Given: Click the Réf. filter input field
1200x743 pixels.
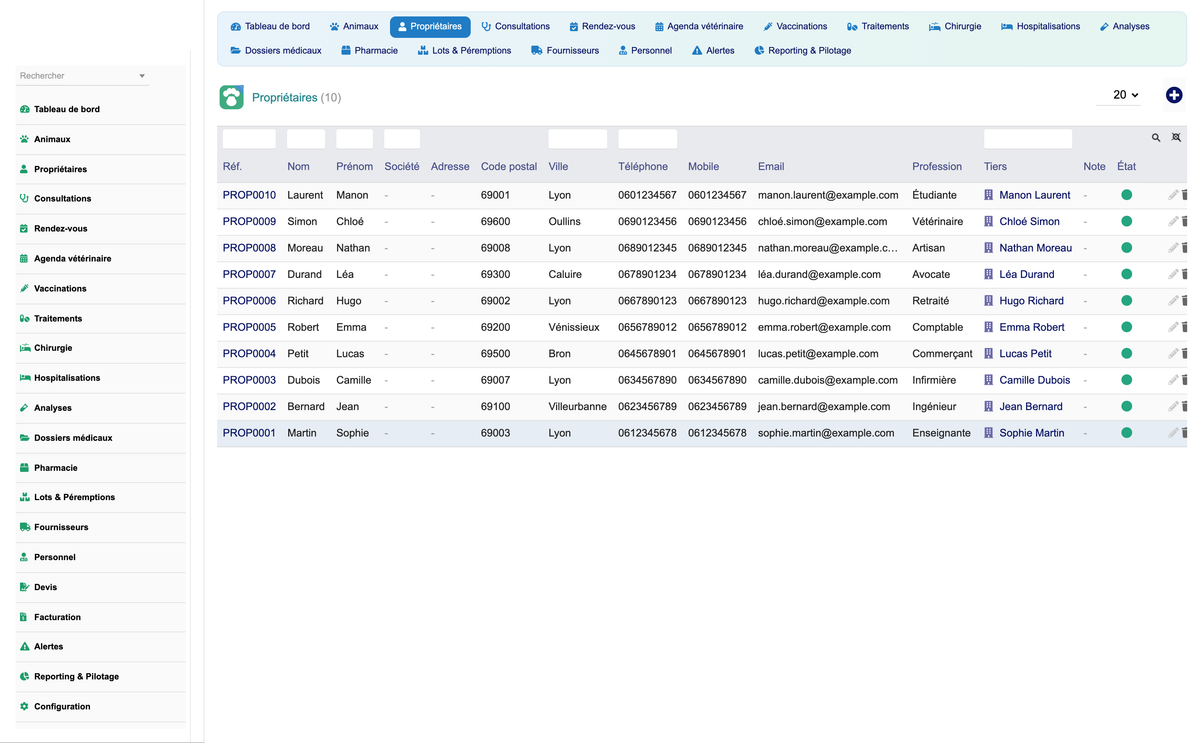Looking at the screenshot, I should tap(249, 139).
